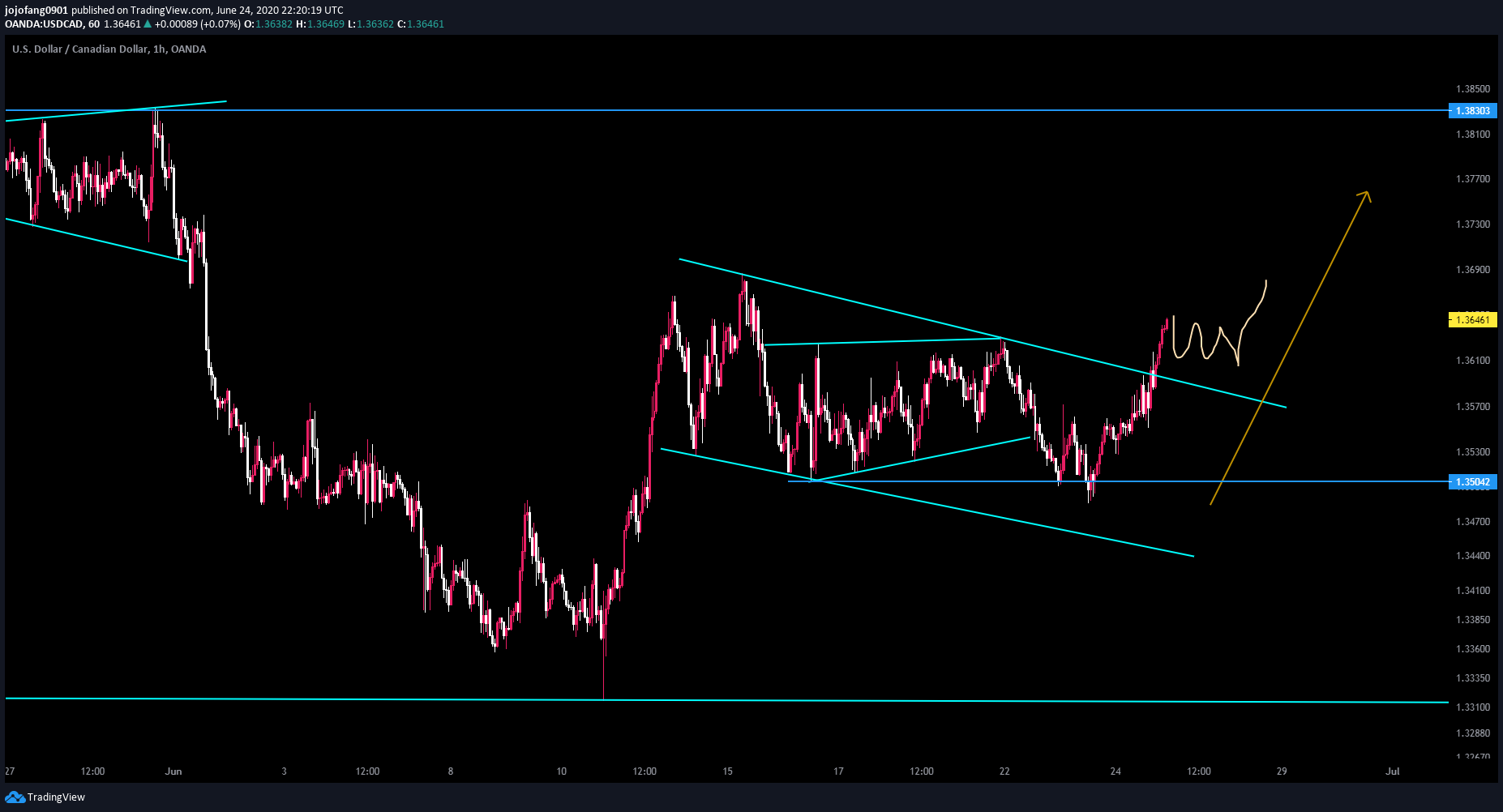The width and height of the screenshot is (1503, 812).
Task: Click the 1.37300 price axis label
Action: (1472, 224)
